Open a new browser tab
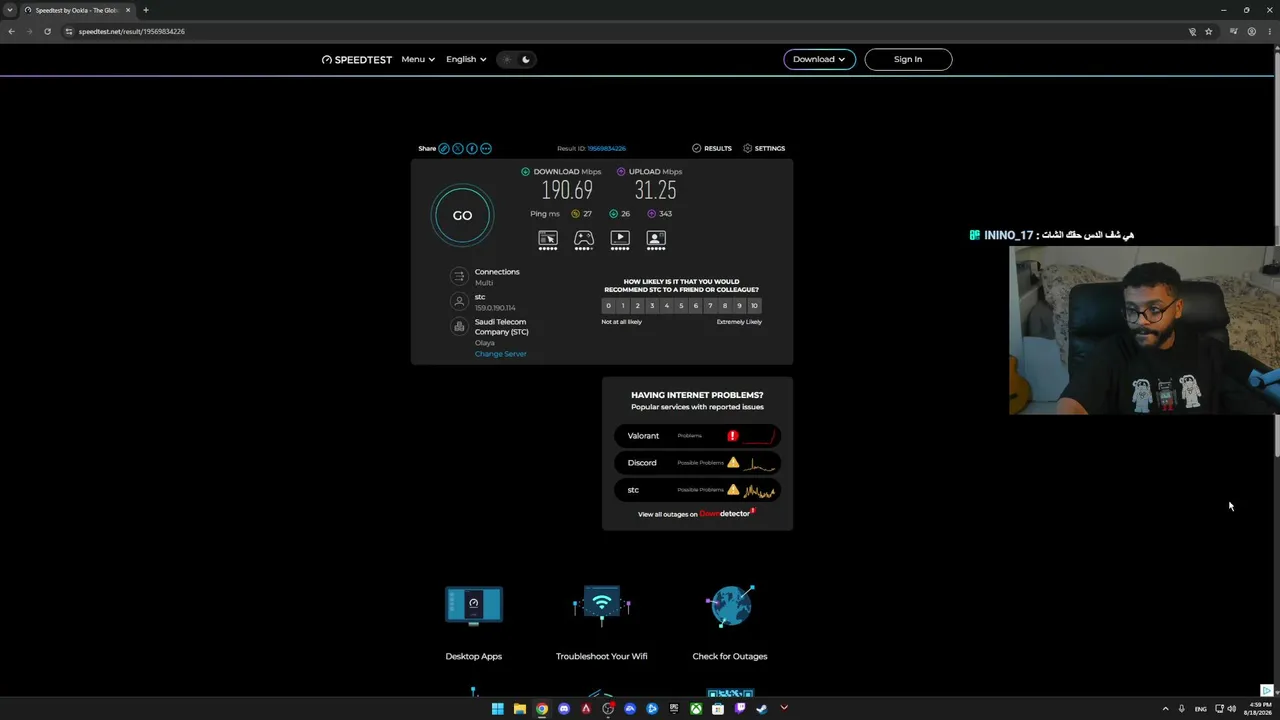1280x720 pixels. (x=146, y=10)
